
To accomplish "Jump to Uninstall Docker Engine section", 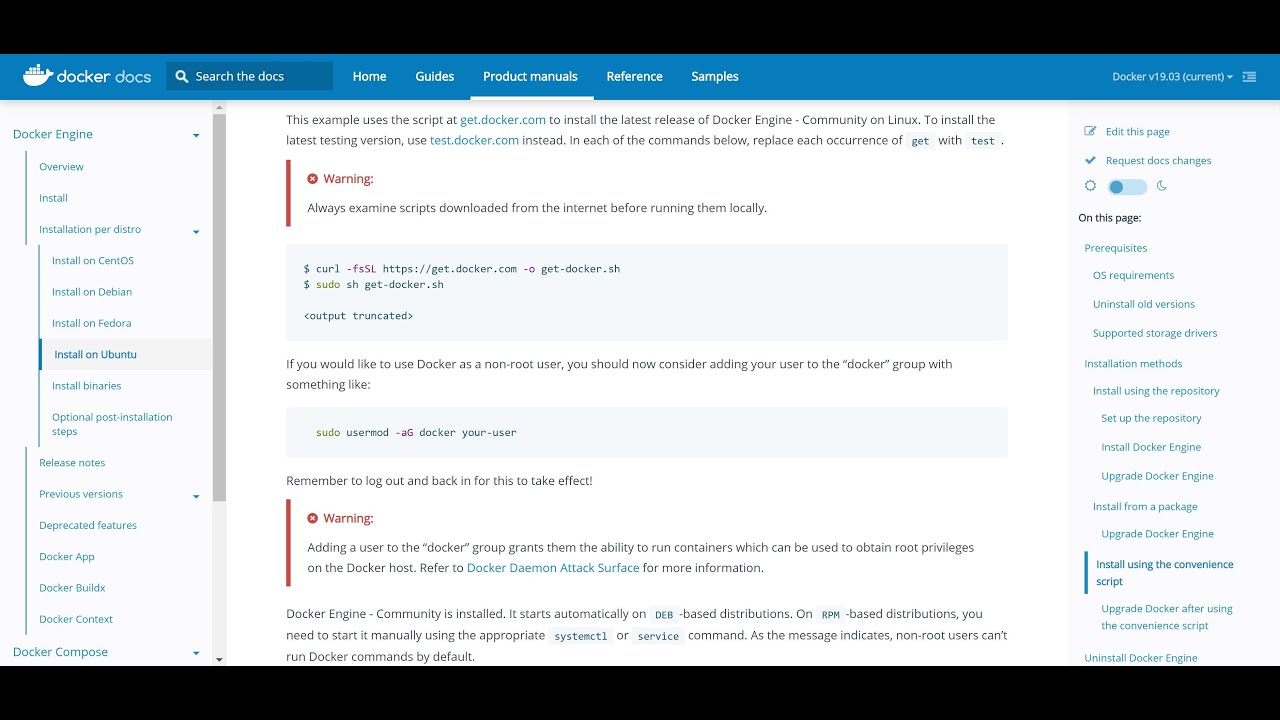I will coord(1141,658).
